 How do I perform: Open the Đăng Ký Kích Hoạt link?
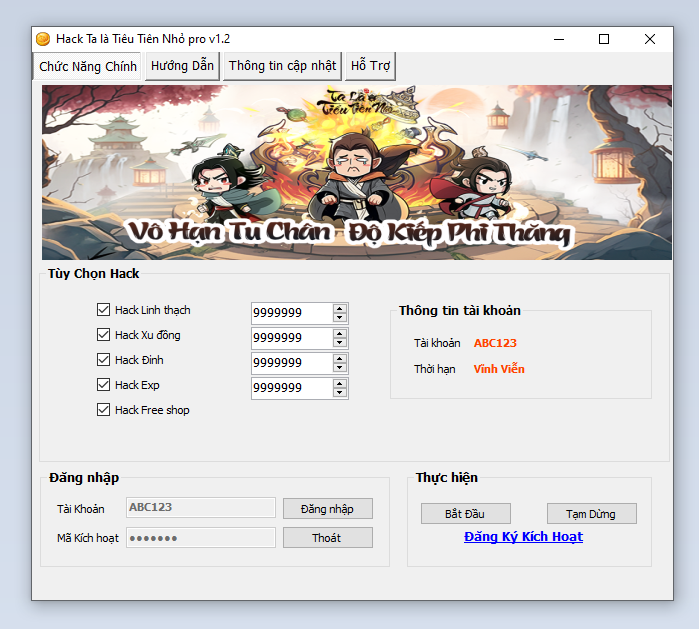[523, 537]
